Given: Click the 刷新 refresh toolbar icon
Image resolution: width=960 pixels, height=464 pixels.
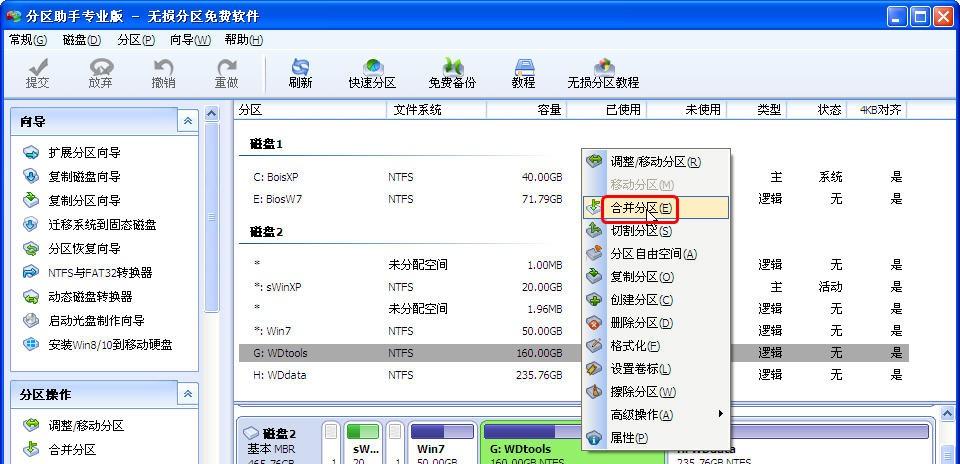Looking at the screenshot, I should 300,73.
